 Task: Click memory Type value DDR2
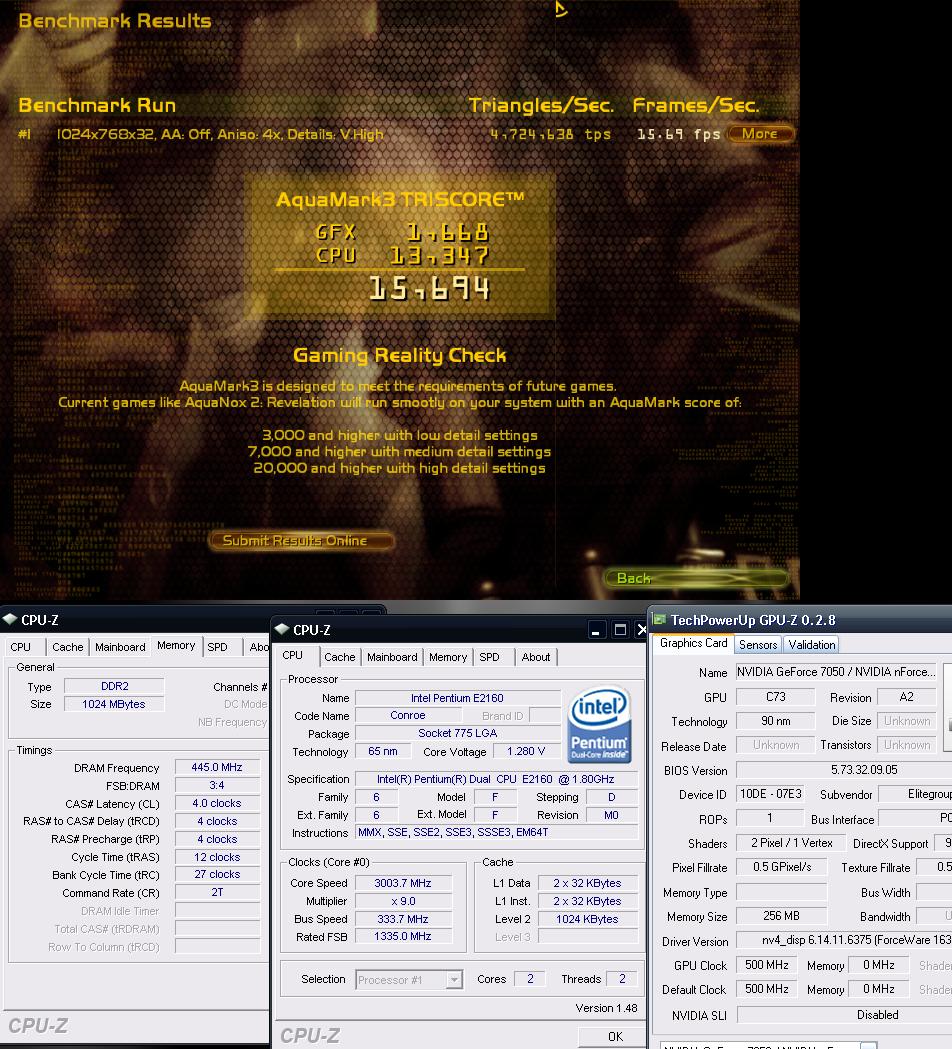coord(114,686)
